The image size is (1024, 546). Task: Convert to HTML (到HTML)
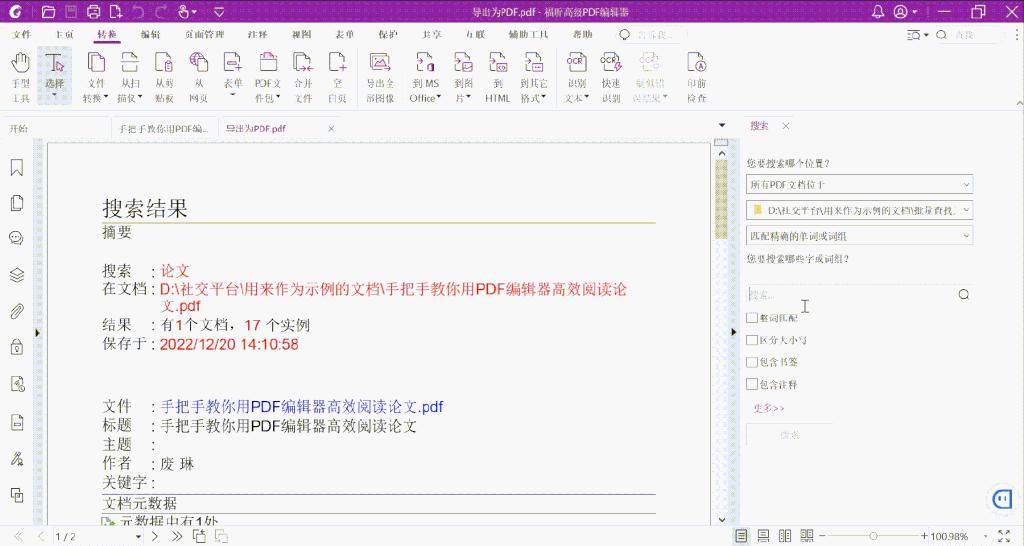498,77
